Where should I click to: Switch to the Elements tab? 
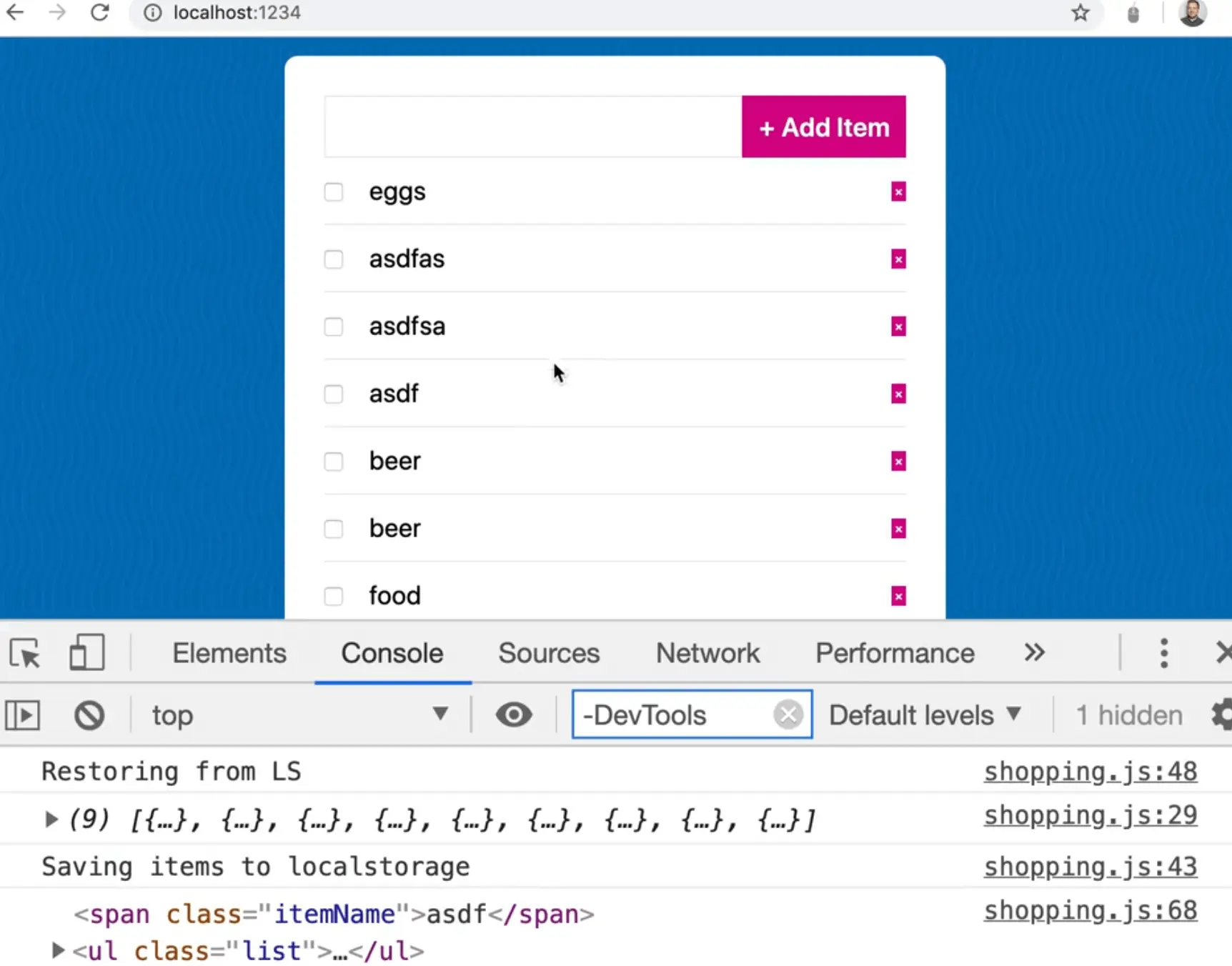229,653
